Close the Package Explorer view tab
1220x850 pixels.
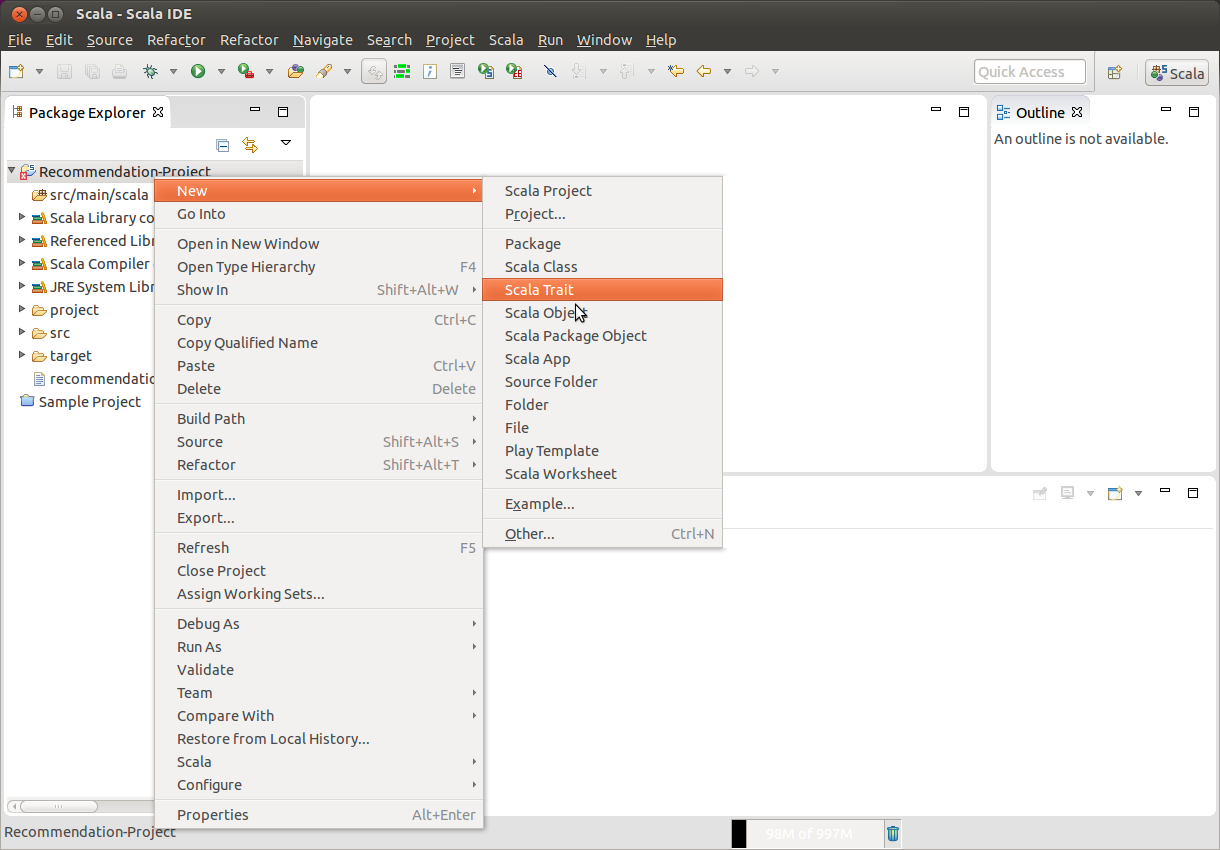pos(158,112)
